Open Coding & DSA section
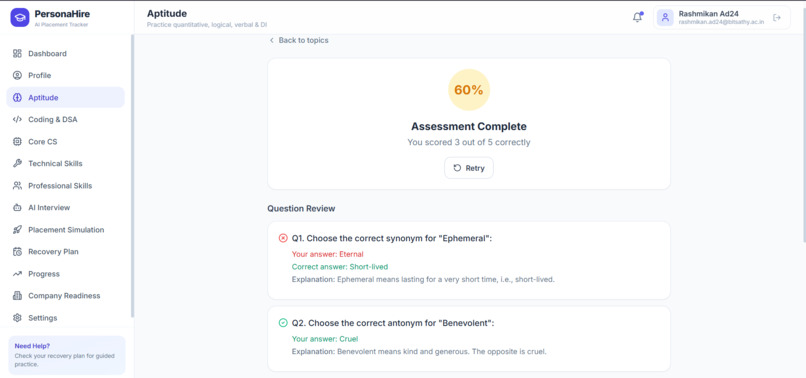 click(x=65, y=119)
